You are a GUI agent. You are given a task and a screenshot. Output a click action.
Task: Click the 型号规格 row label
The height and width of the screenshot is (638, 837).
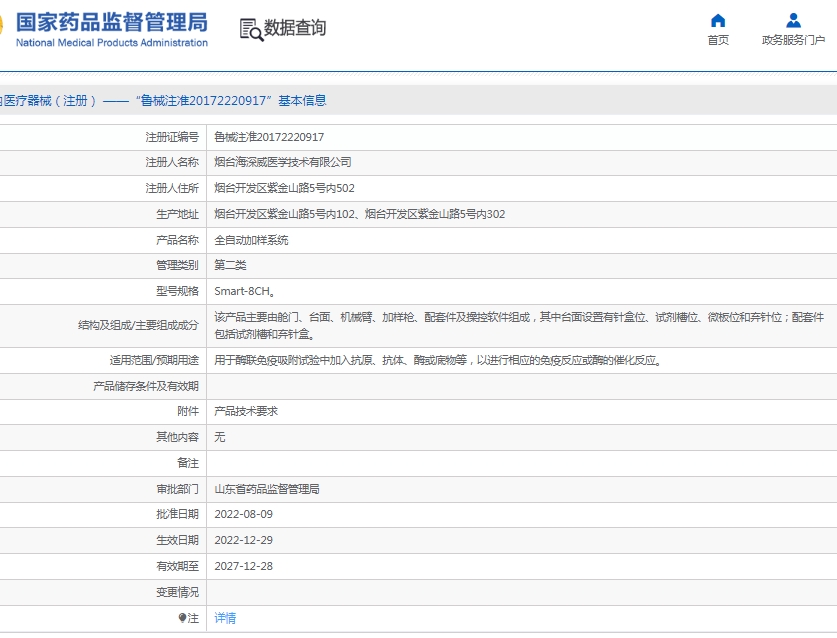coord(177,292)
